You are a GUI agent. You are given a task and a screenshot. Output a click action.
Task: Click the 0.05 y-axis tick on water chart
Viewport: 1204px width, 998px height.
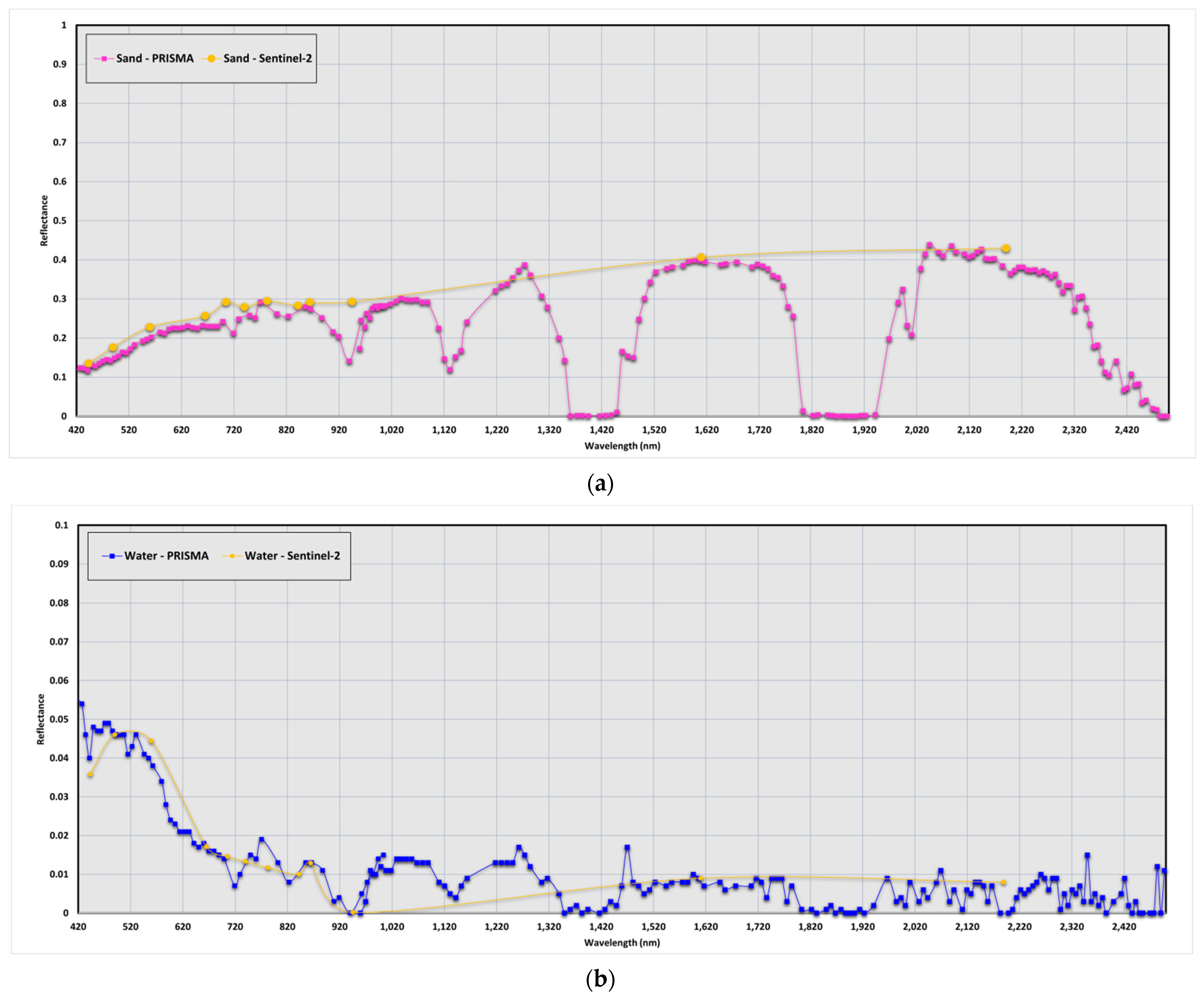(58, 719)
